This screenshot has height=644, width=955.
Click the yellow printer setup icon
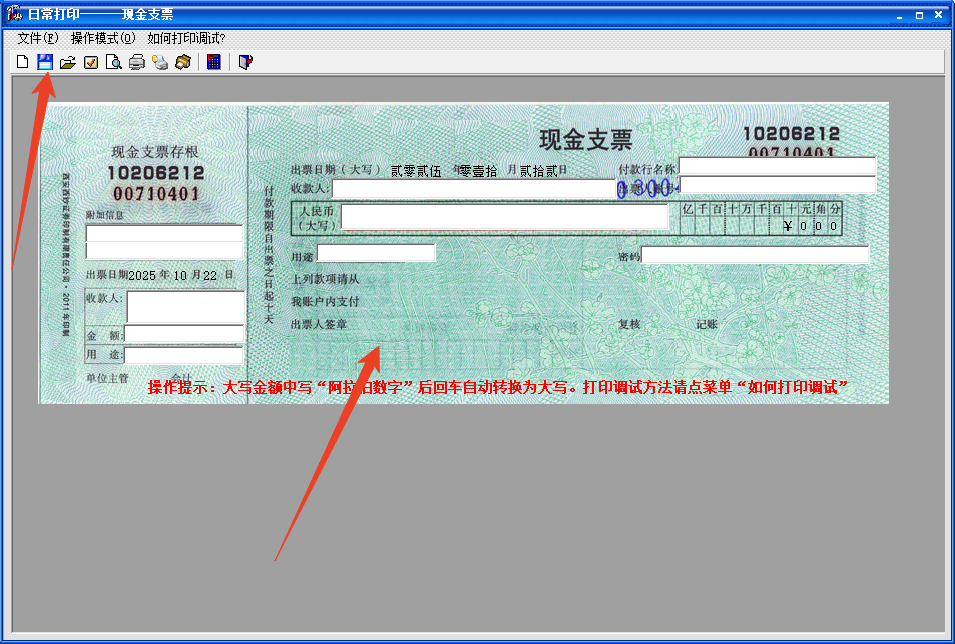183,62
